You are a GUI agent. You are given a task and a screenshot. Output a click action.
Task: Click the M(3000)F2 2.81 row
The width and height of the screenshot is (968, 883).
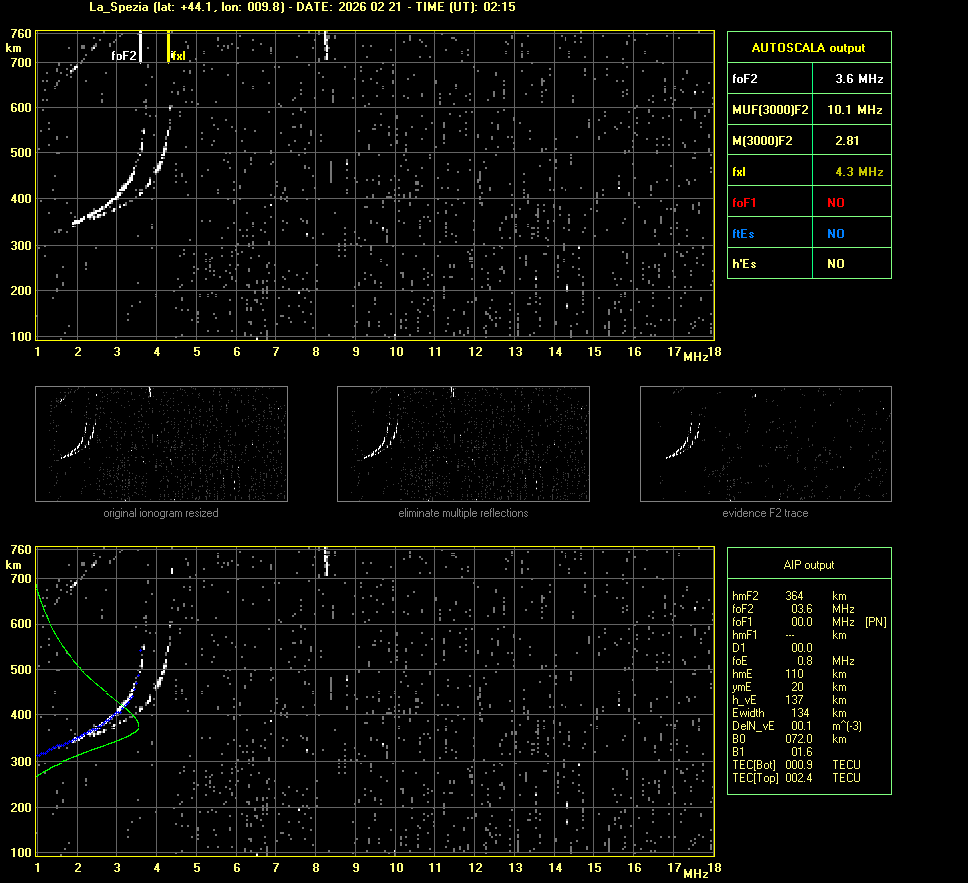(x=808, y=140)
